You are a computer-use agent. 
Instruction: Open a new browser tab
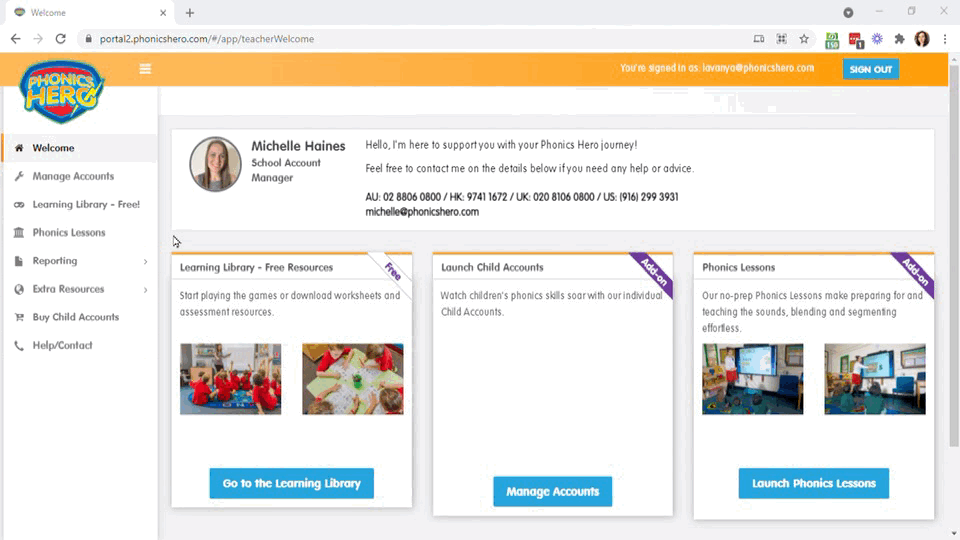190,13
